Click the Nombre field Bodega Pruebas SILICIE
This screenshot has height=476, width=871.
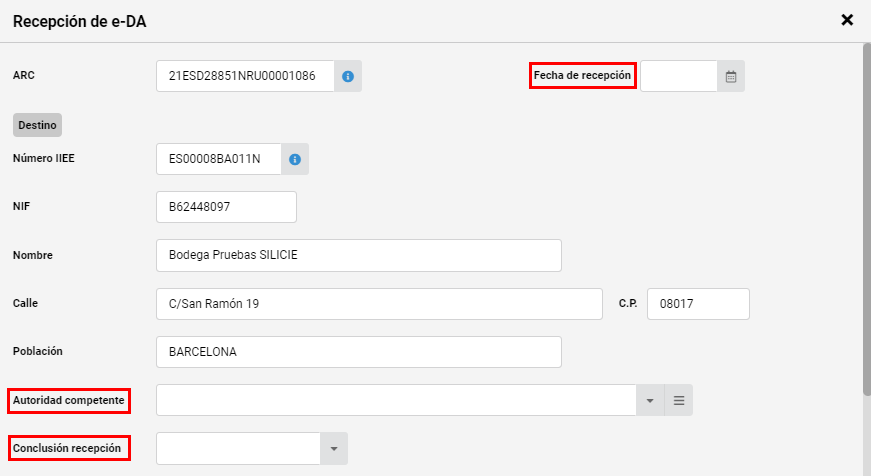(x=359, y=255)
